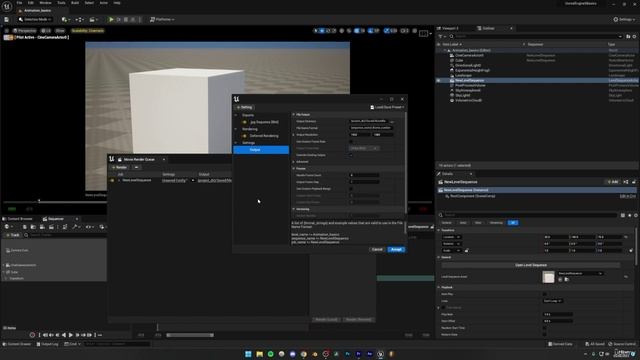Click the Load Level Sequence Asset thumbnail
Screen dimensions: 640x360
click(548, 277)
